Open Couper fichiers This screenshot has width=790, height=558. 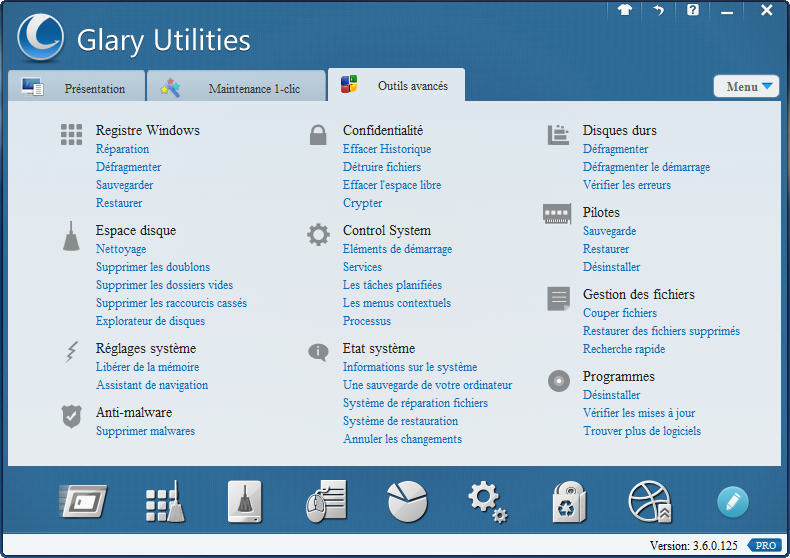point(620,313)
